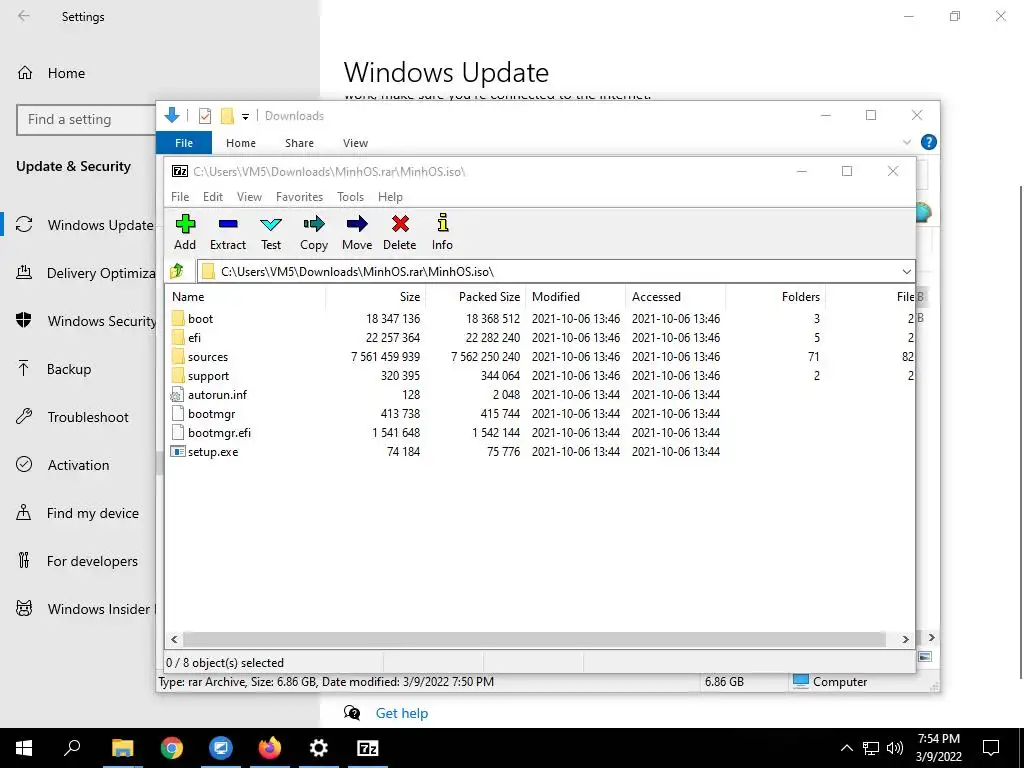
Task: Switch to Explorer Home ribbon tab
Action: 241,142
